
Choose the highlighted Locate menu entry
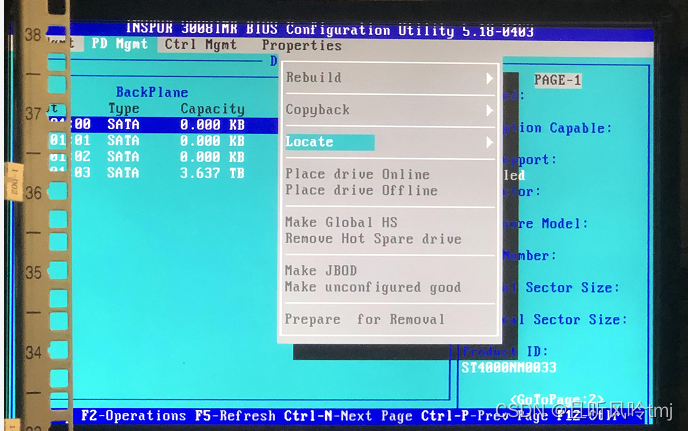point(330,142)
